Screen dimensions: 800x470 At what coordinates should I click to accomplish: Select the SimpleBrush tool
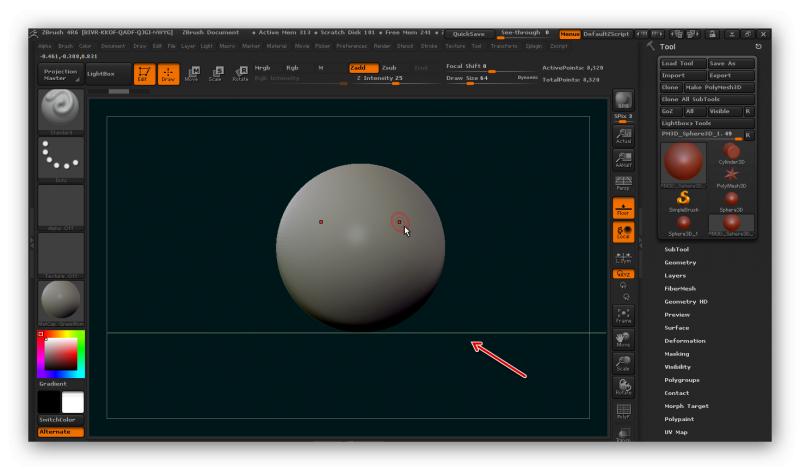[683, 201]
